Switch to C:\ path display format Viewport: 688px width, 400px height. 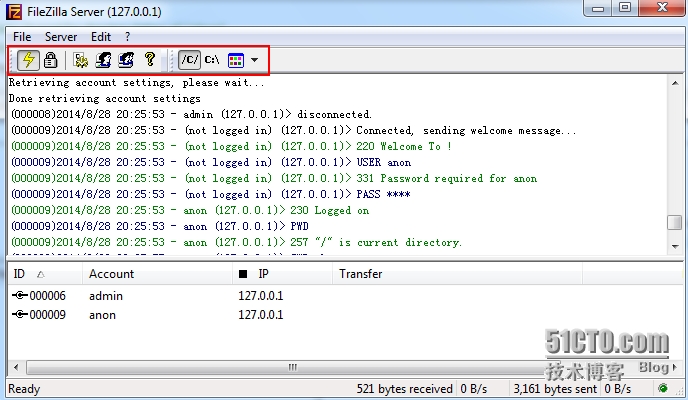click(212, 60)
